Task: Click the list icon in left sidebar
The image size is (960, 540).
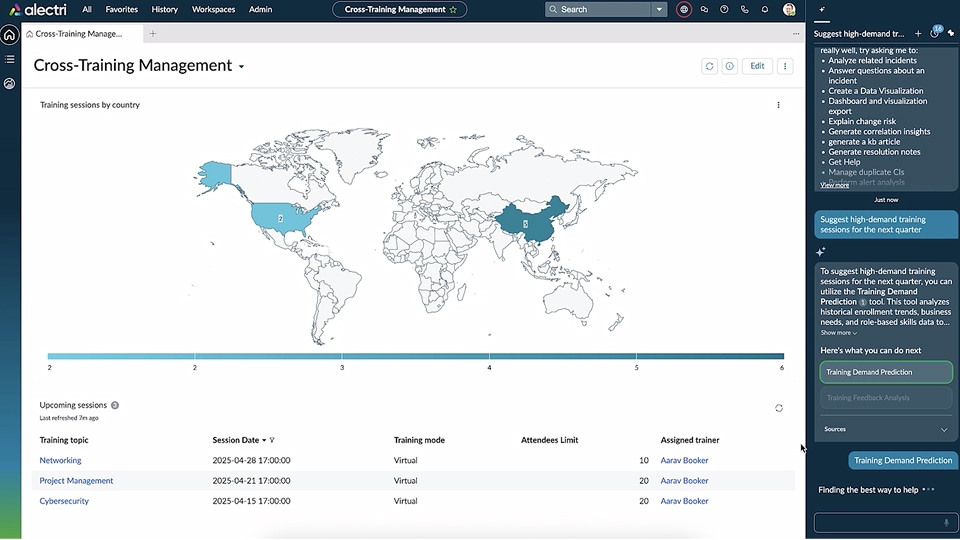Action: [x=9, y=59]
